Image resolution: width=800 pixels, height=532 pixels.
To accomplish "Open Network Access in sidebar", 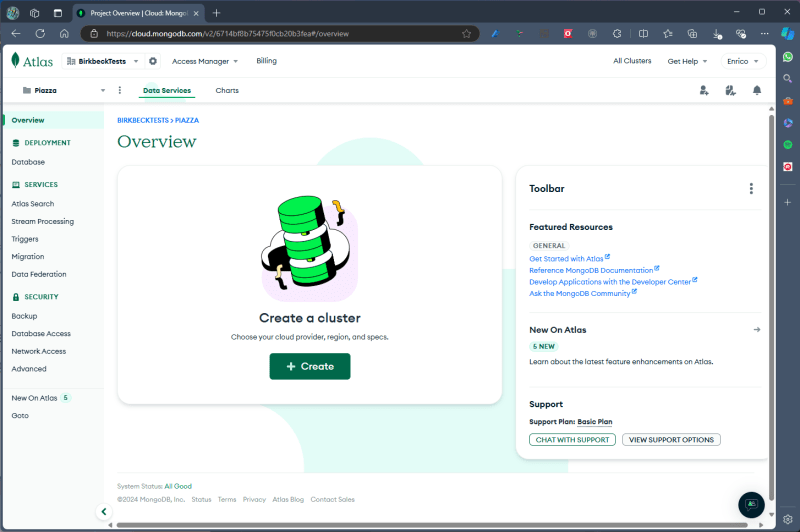I will pos(39,351).
